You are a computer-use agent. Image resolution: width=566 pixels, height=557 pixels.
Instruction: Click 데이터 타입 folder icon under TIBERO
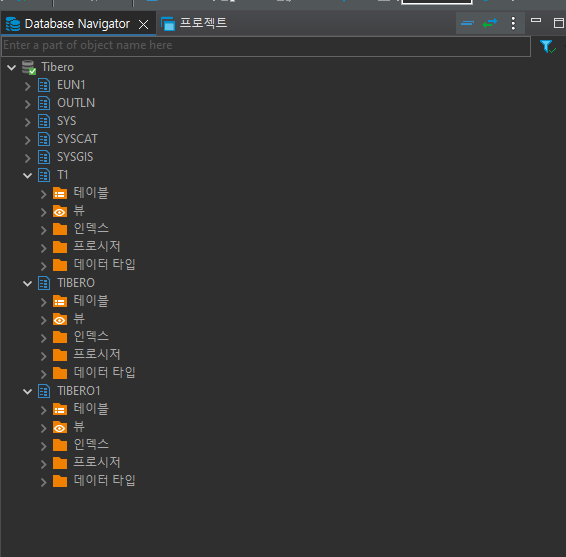60,373
